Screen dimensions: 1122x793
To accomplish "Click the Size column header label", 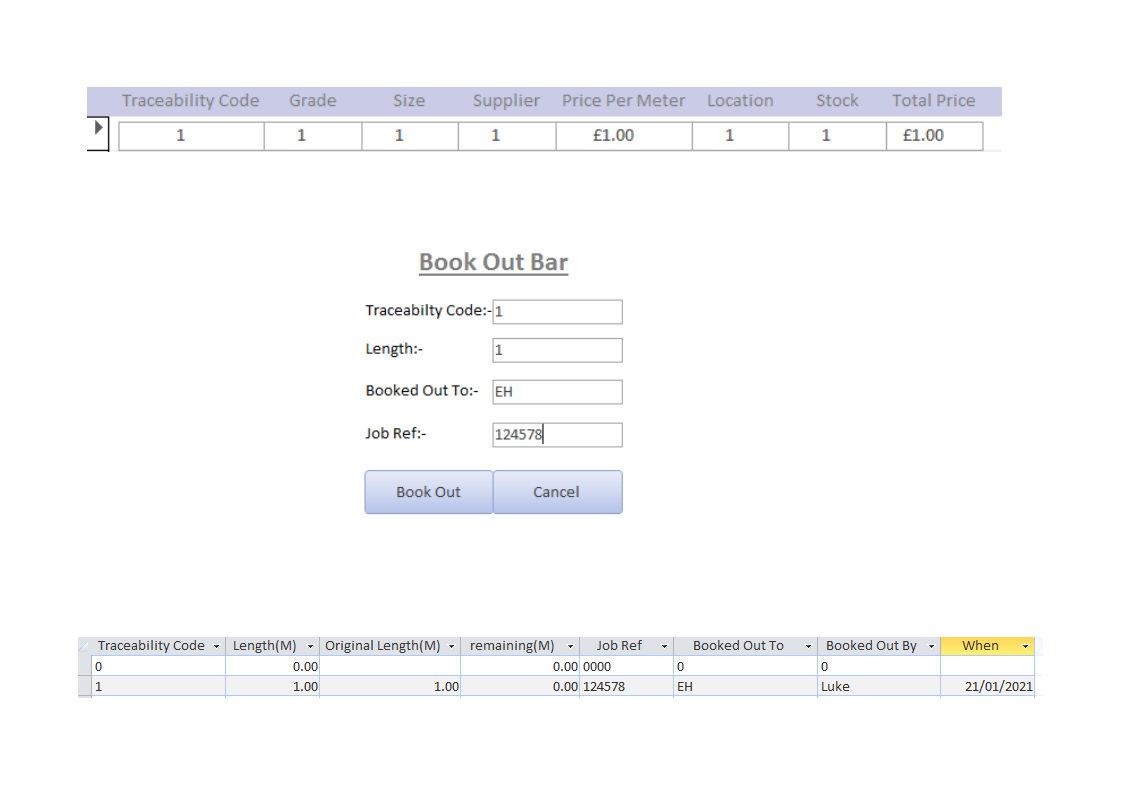I will [x=409, y=101].
